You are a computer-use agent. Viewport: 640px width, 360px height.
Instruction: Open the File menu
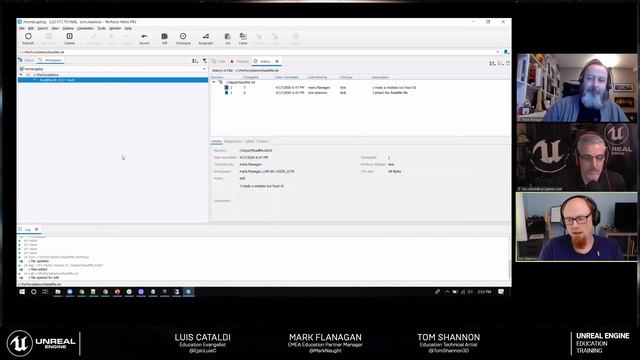[22, 29]
